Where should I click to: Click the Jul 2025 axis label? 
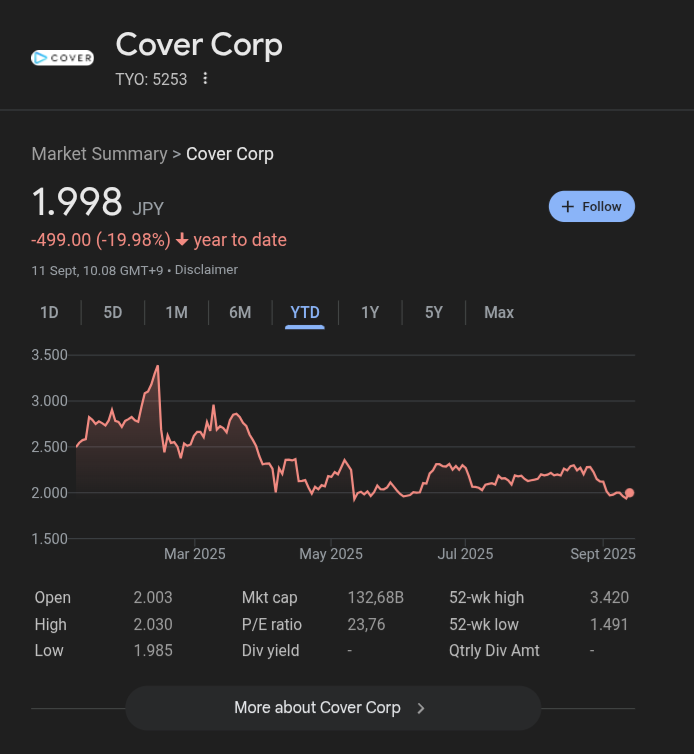coord(465,554)
